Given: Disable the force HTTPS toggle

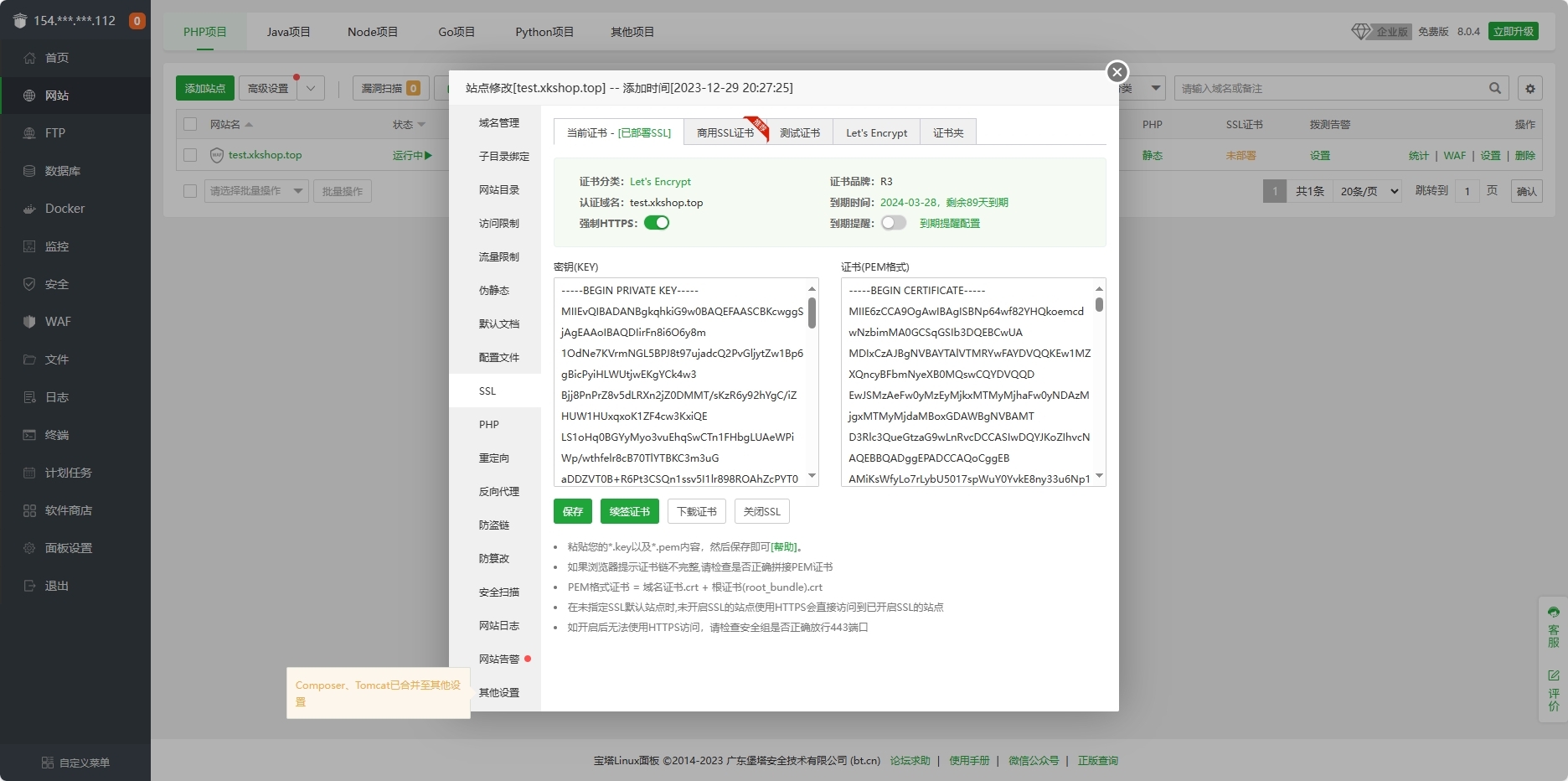Looking at the screenshot, I should pos(657,223).
